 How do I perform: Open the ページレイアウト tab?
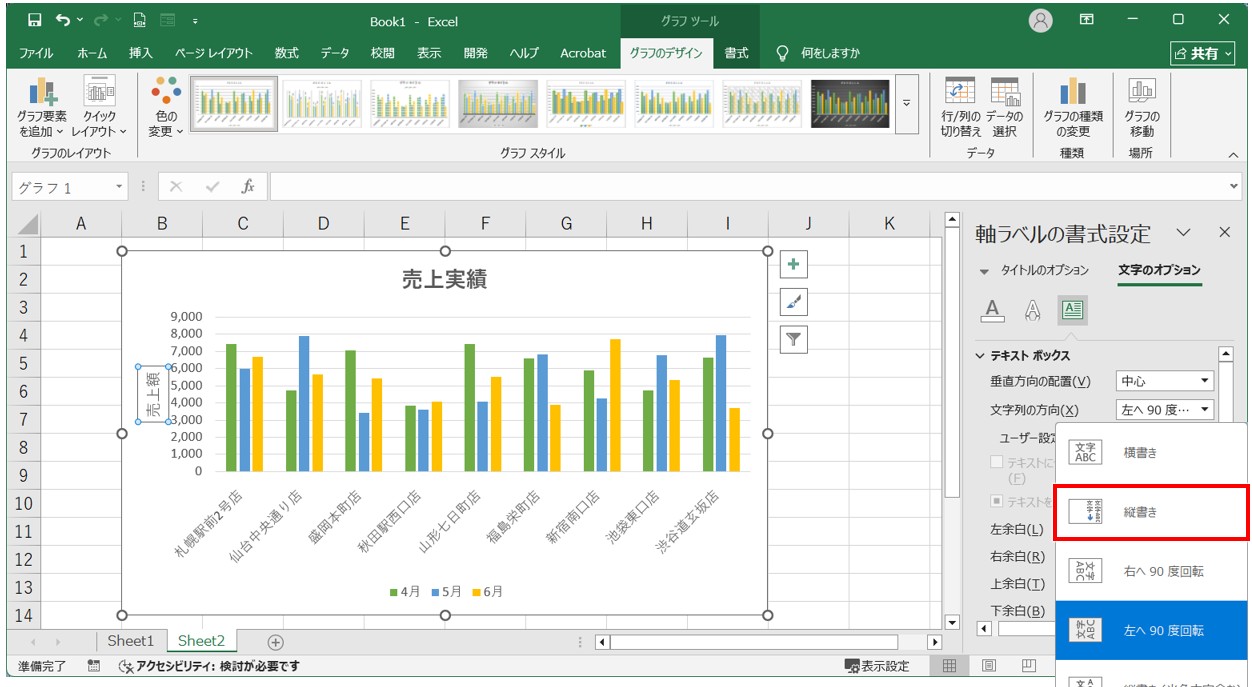tap(214, 53)
